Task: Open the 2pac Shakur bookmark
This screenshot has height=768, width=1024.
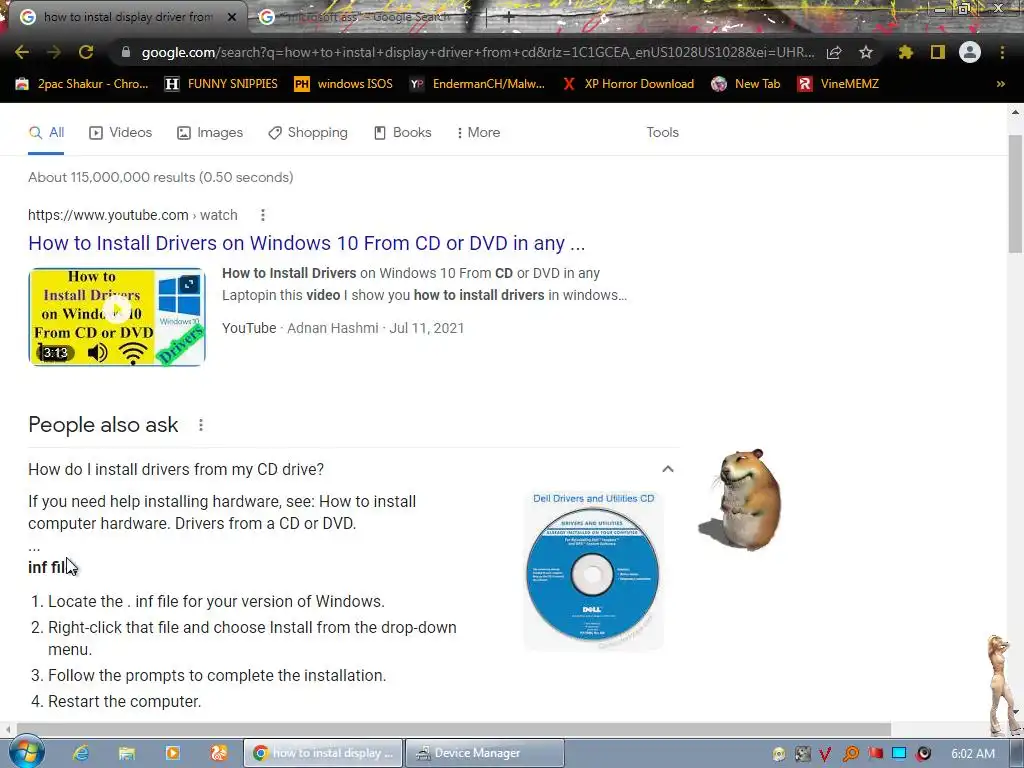Action: point(82,84)
